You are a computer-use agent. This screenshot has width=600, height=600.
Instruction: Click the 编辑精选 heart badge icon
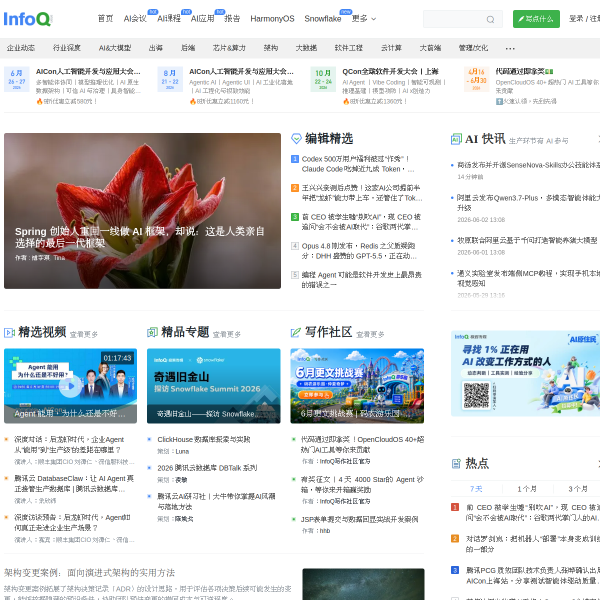[x=296, y=139]
